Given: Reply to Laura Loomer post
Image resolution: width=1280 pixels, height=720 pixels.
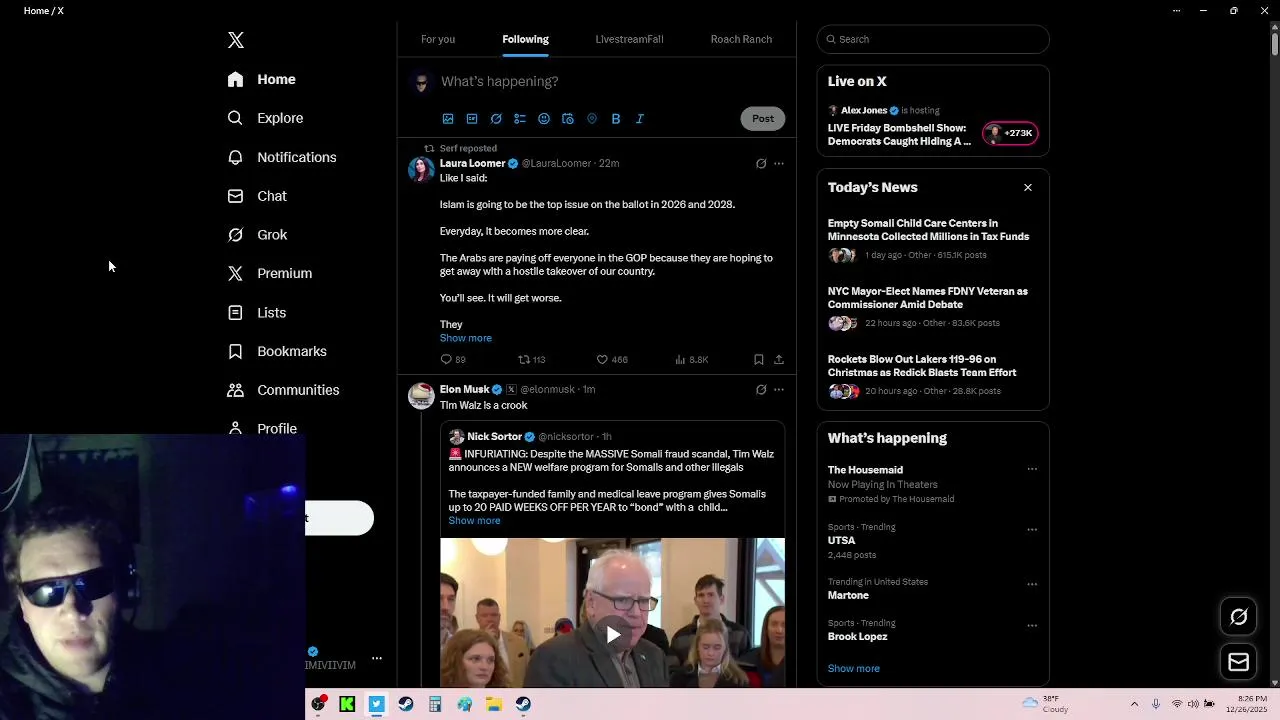Looking at the screenshot, I should pos(453,360).
